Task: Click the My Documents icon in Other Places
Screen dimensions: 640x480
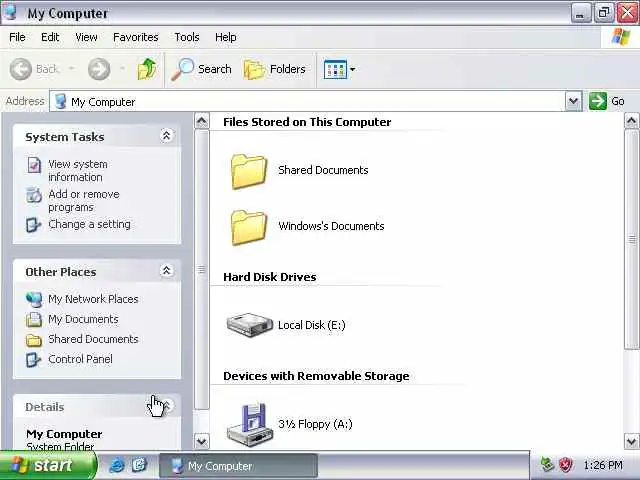Action: tap(34, 320)
